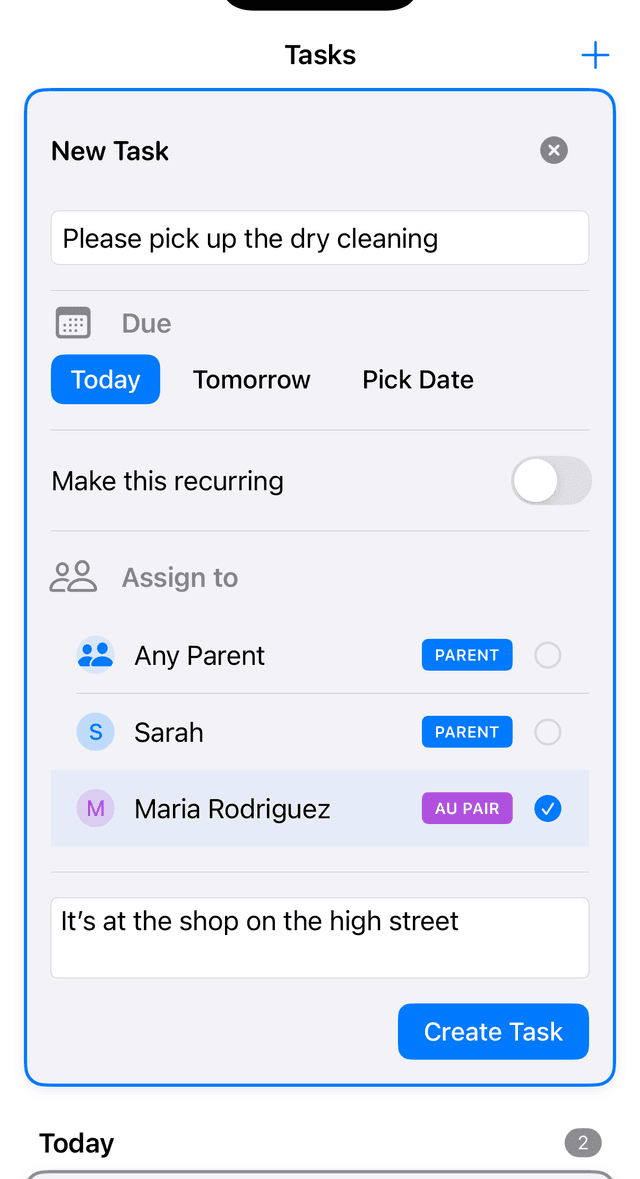Click the AU PAIR badge next to Maria
Viewport: 640px width, 1179px height.
(x=466, y=808)
